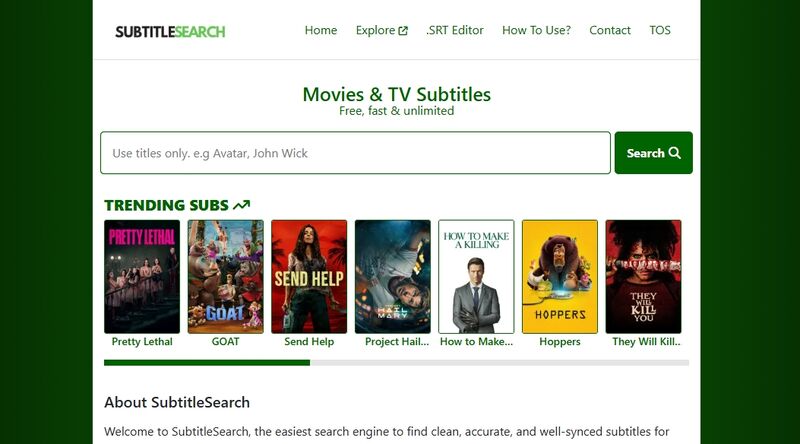The image size is (800, 444).
Task: Open the Project Hail Mary poster
Action: pos(393,277)
